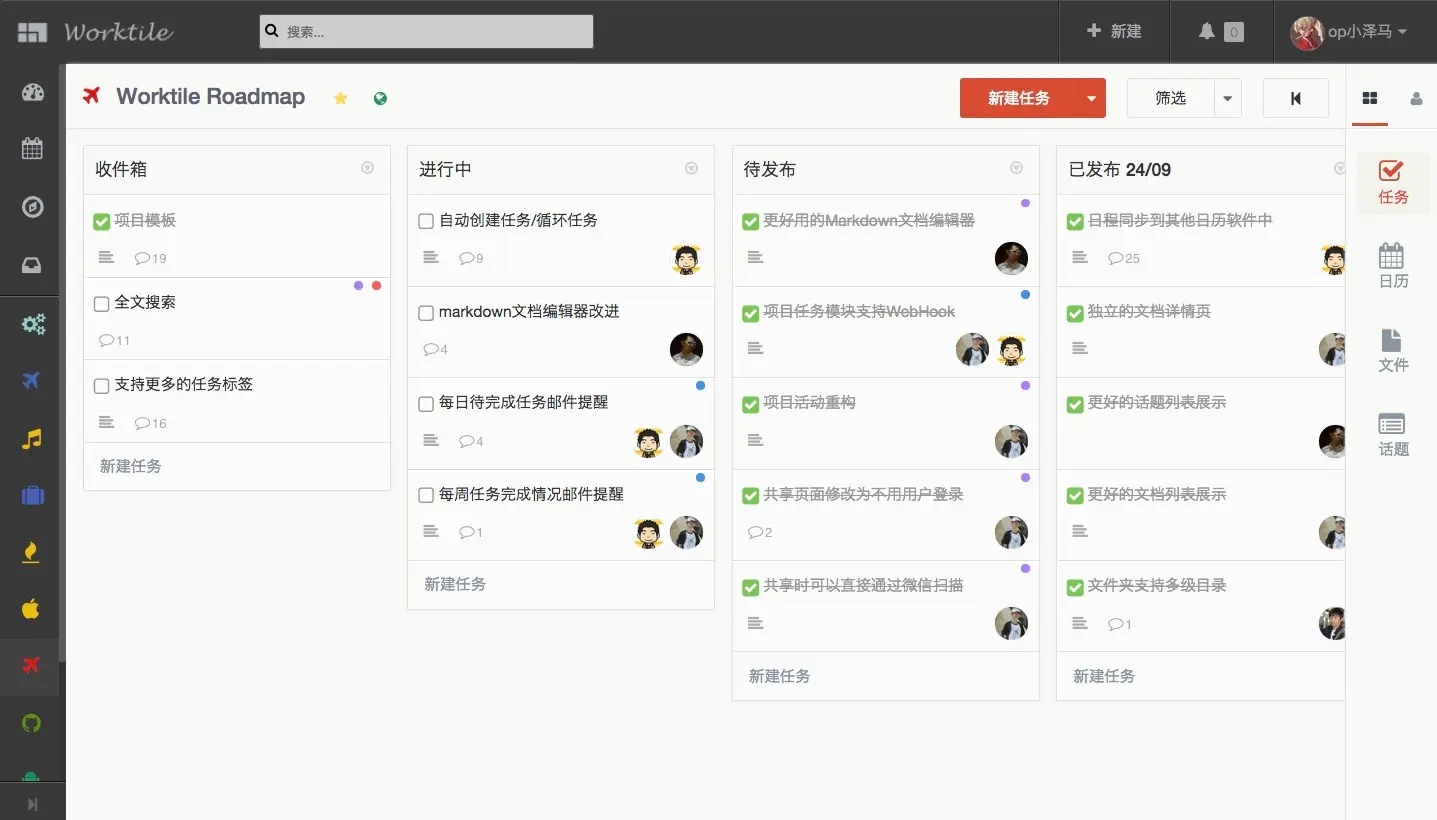This screenshot has height=820, width=1437.
Task: Click the purple label dot on 全文搜索
Action: 359,286
